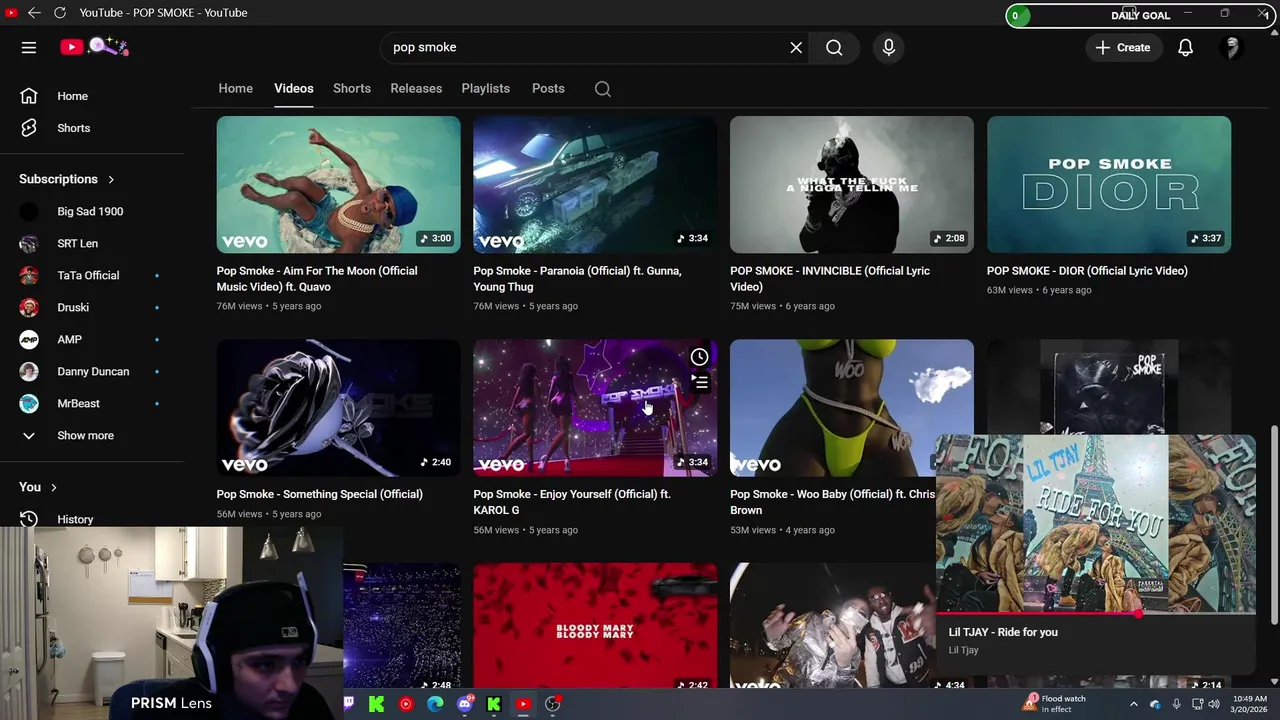Select the Videos channel tab

coord(294,88)
